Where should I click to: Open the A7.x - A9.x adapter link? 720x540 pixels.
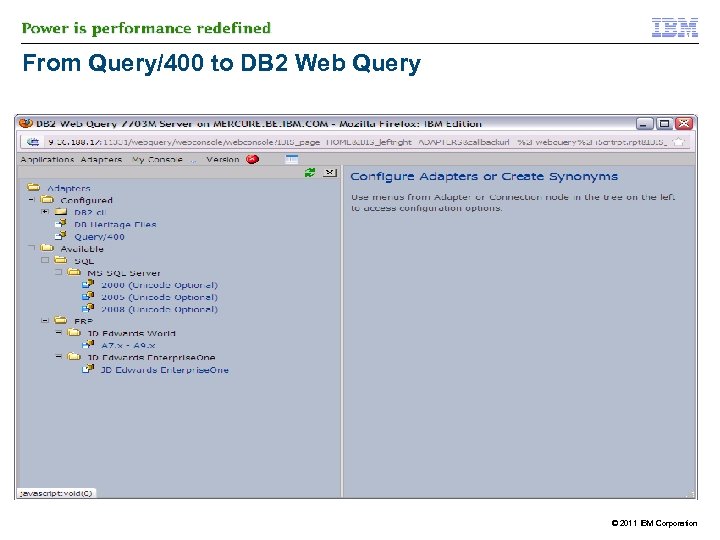tap(128, 345)
